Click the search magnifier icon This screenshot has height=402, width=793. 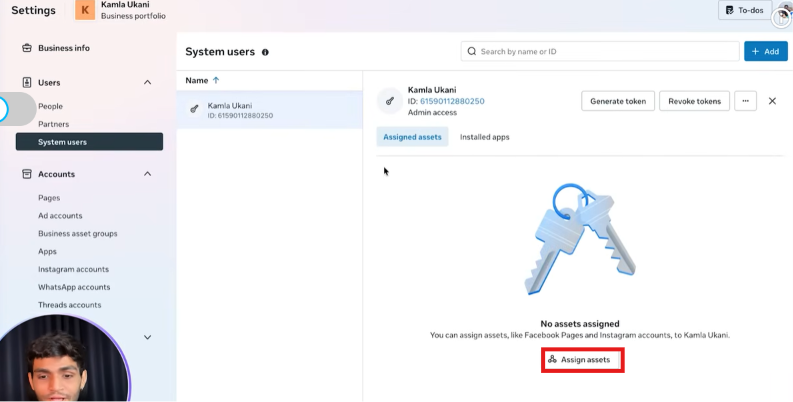pyautogui.click(x=472, y=52)
